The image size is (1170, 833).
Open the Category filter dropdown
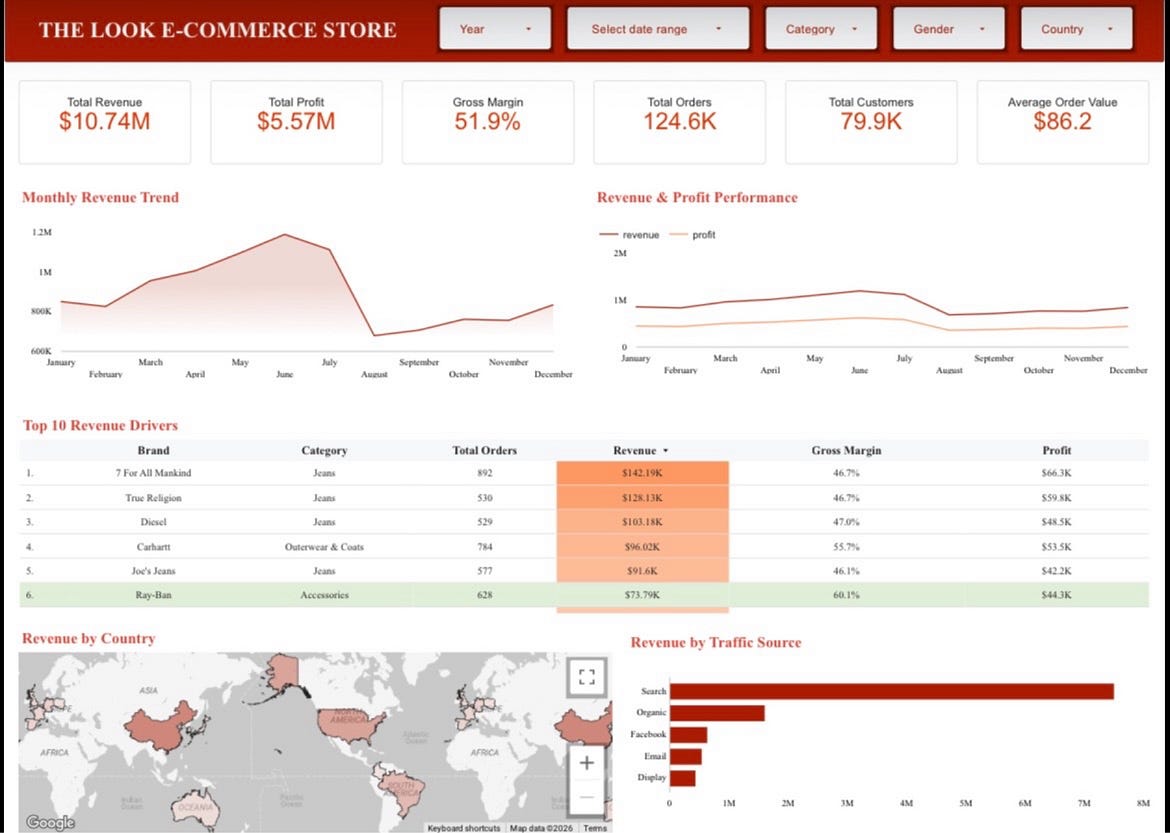coord(821,29)
